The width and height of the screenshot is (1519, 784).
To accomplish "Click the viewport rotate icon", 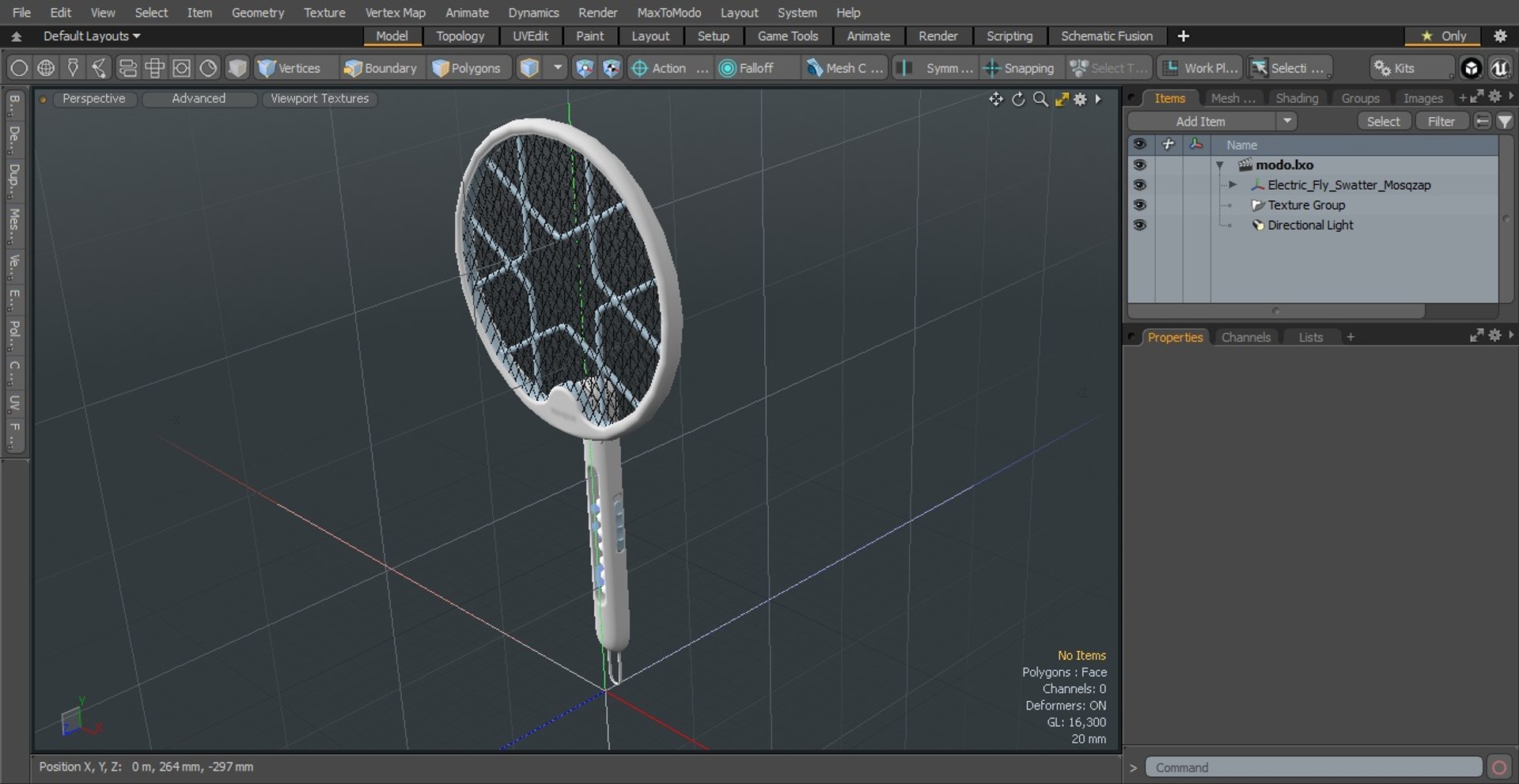I will coord(1018,99).
